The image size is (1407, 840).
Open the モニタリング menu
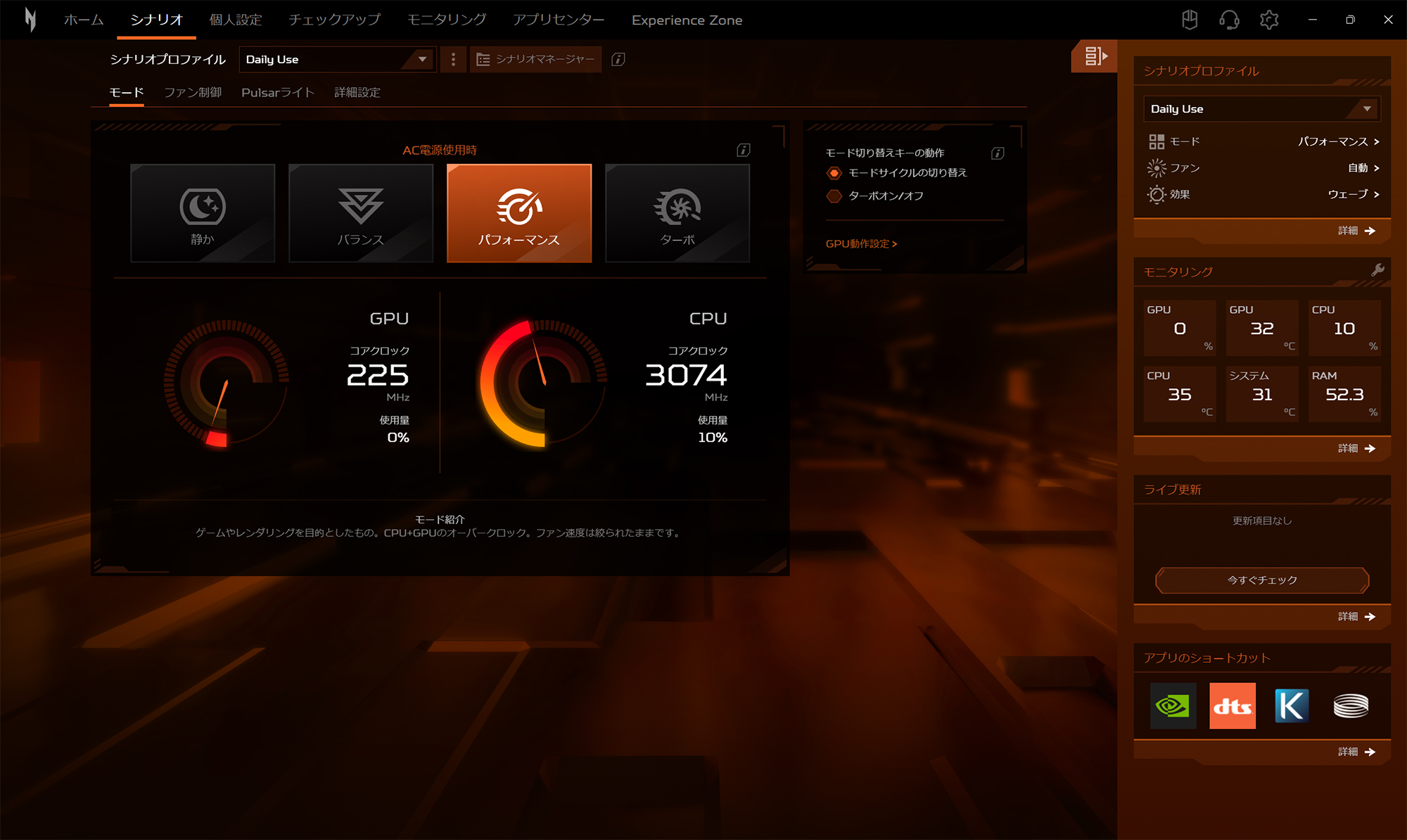pos(446,20)
